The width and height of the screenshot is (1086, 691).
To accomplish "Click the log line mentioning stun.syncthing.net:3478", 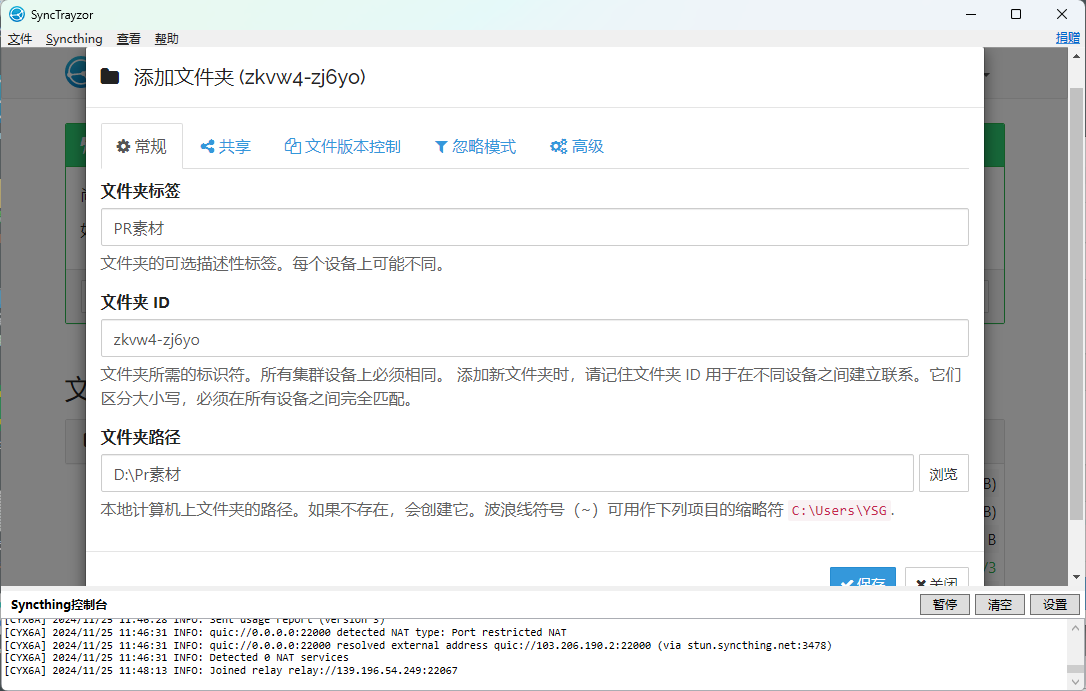I will [418, 645].
